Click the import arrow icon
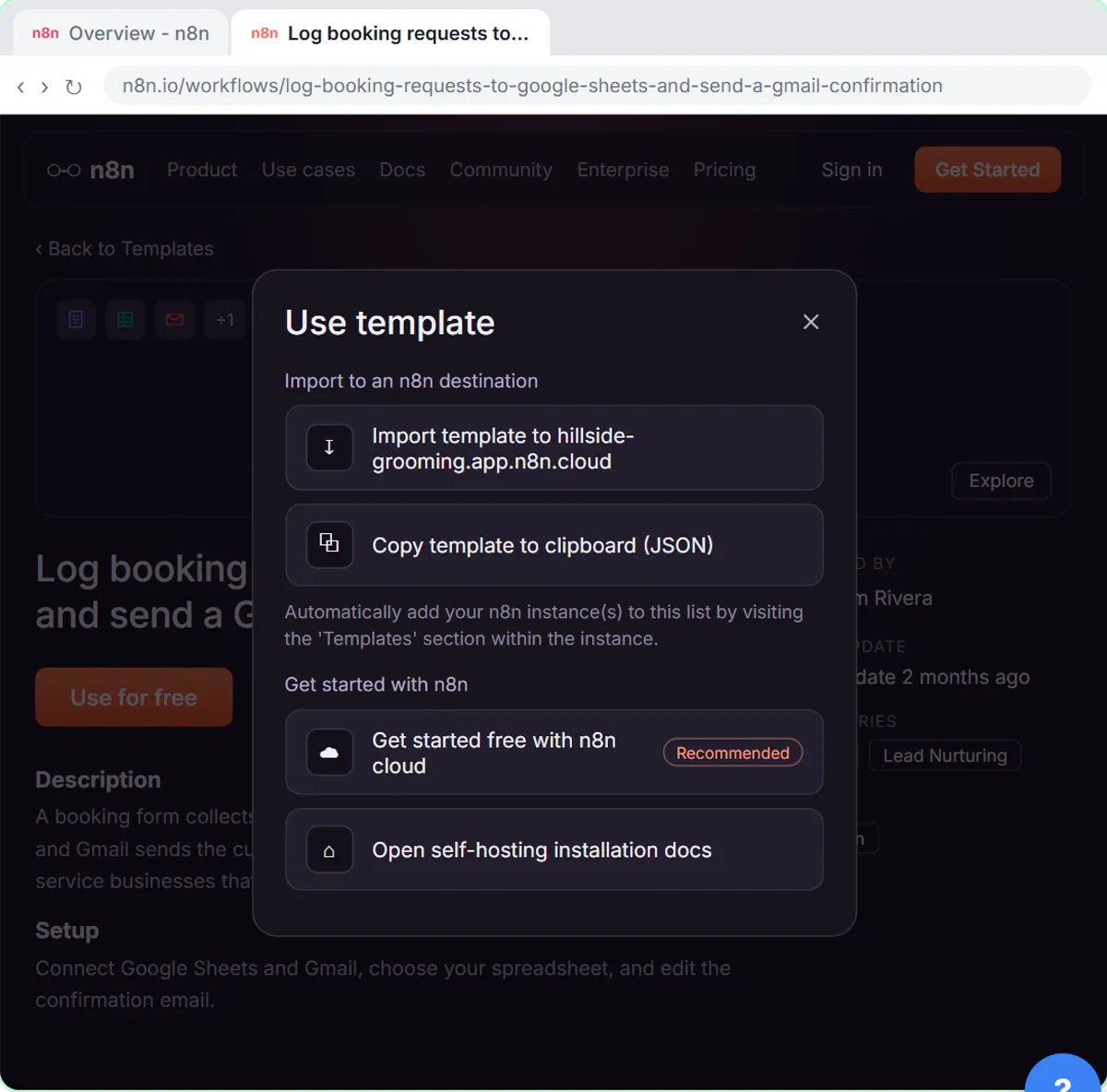This screenshot has height=1092, width=1107. click(x=329, y=447)
